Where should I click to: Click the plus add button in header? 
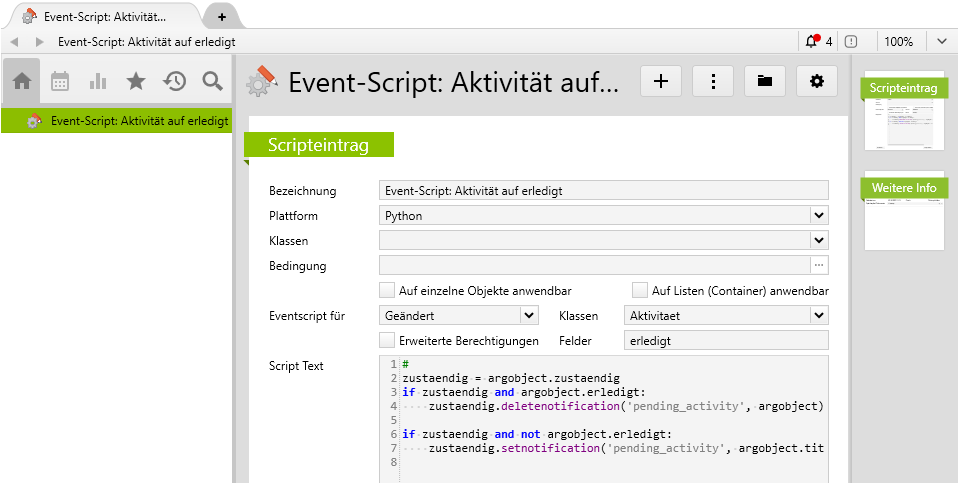click(x=660, y=82)
